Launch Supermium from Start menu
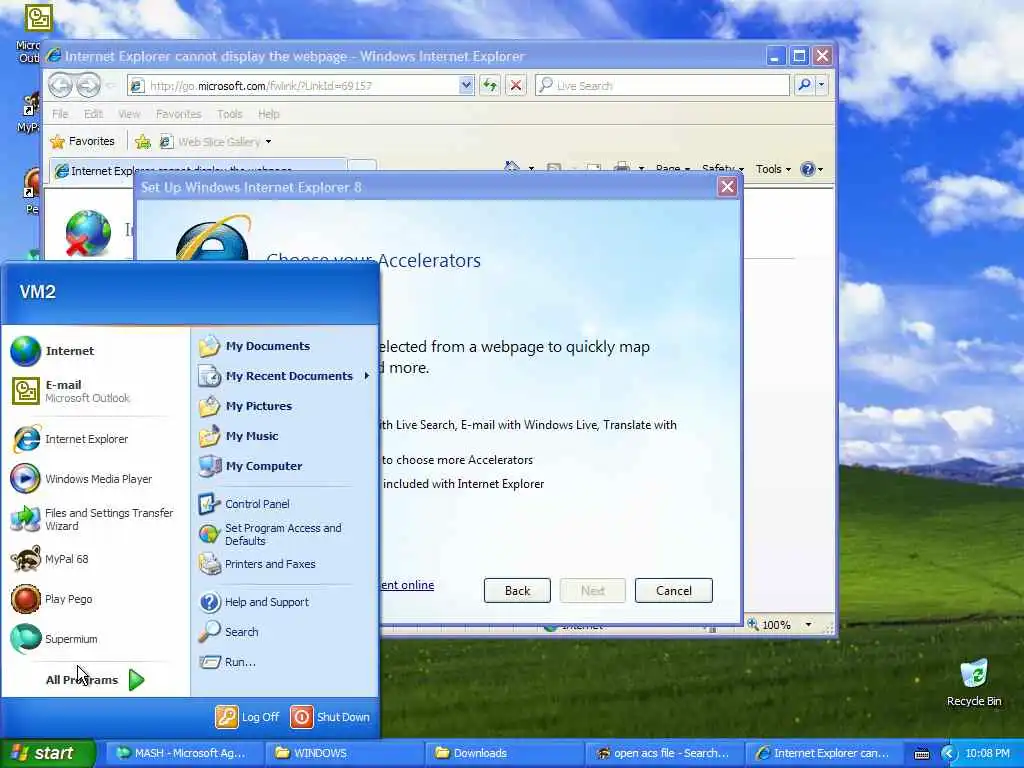This screenshot has width=1024, height=768. [x=54, y=639]
